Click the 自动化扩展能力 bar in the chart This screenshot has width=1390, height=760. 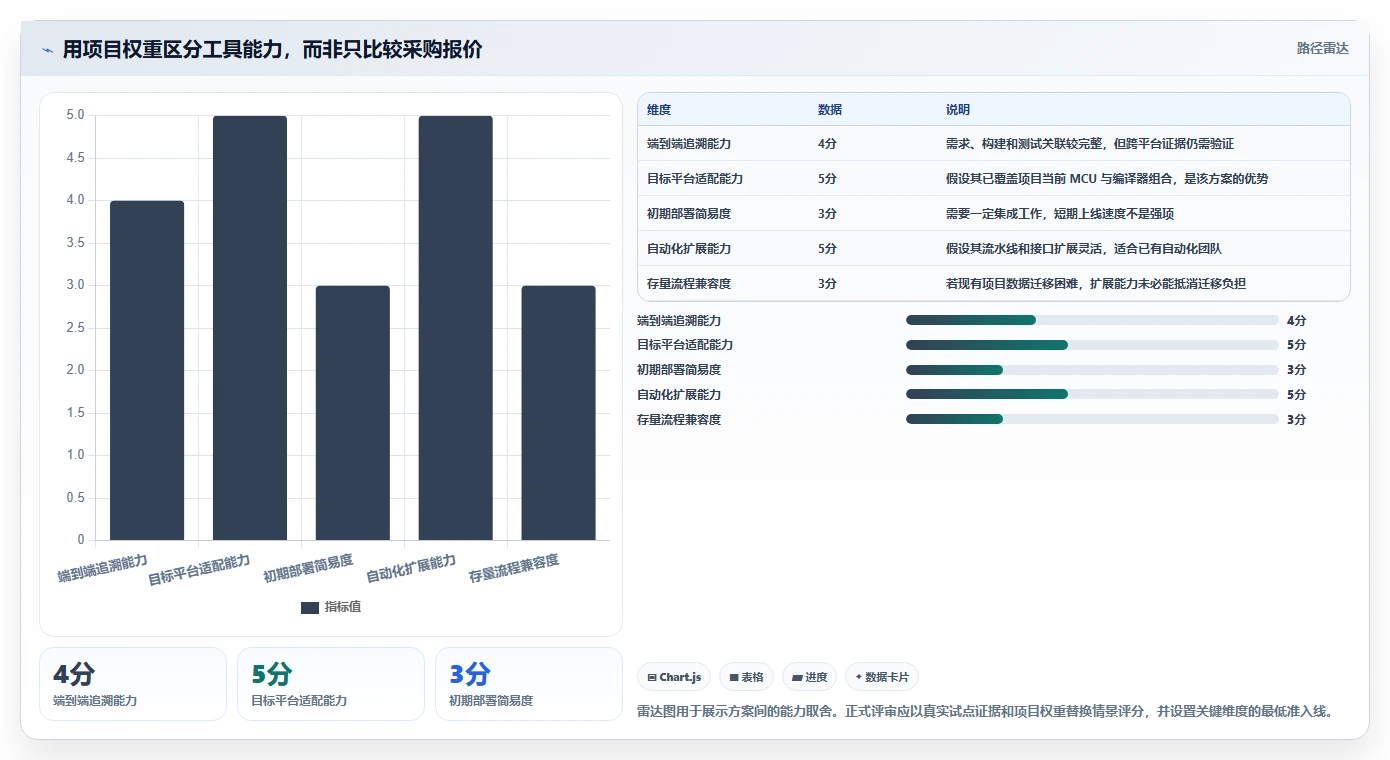point(456,328)
